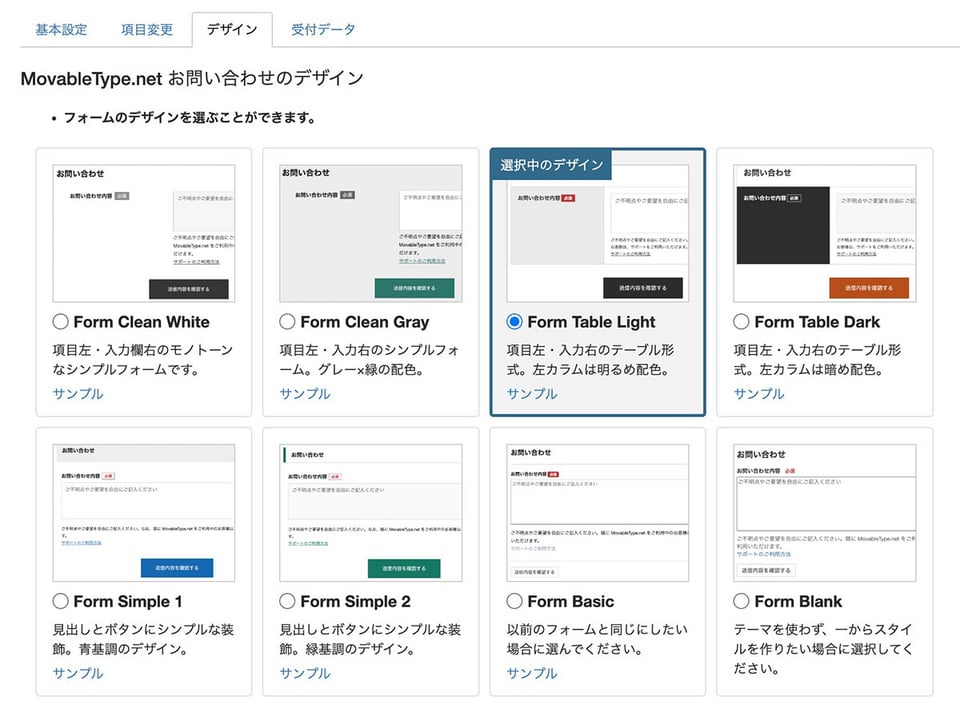Click the Form Basic label text
This screenshot has height=716, width=960.
pos(571,601)
